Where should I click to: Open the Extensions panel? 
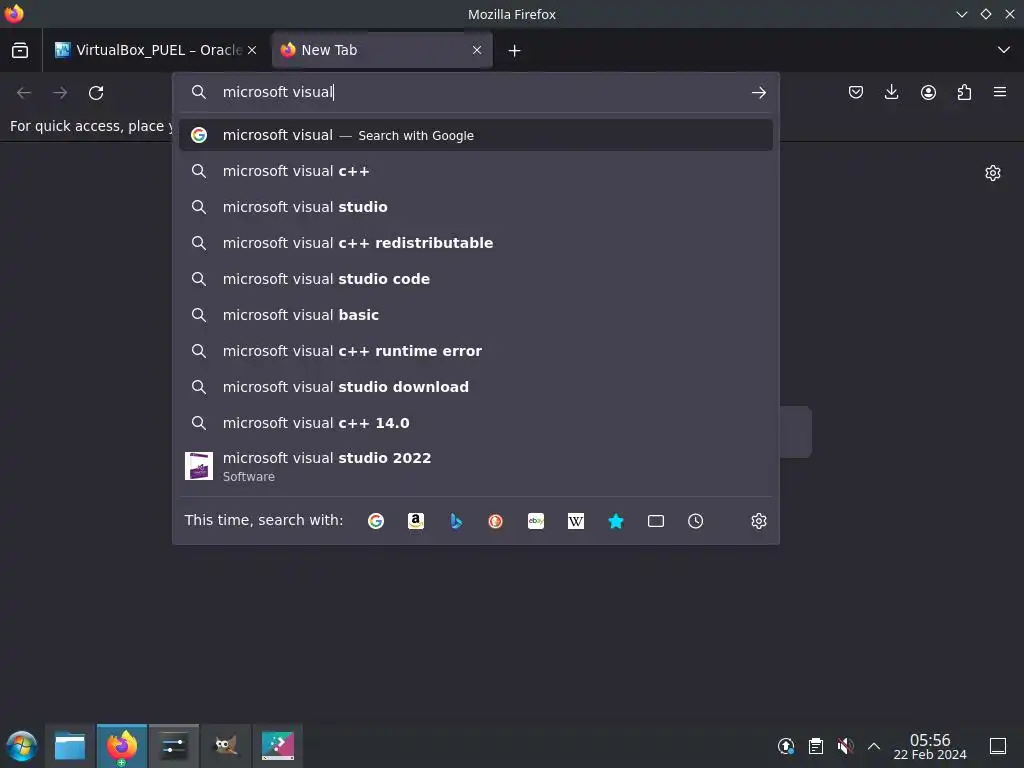pos(964,92)
